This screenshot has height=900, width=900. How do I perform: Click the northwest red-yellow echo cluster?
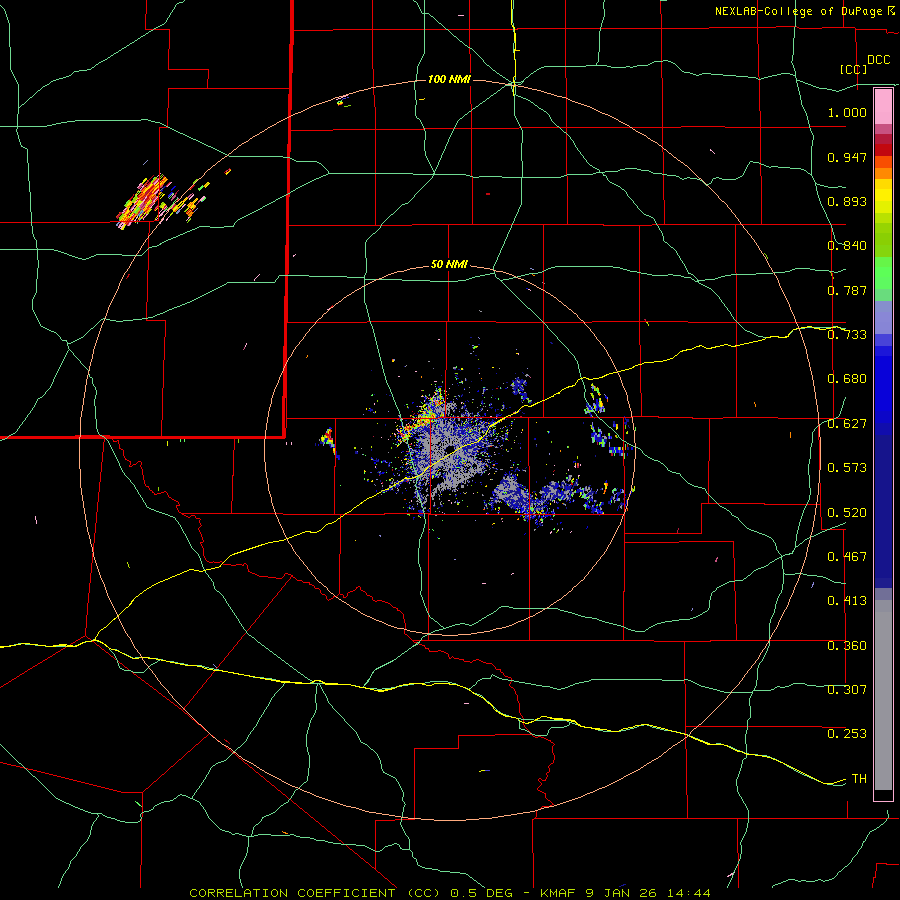point(143,201)
